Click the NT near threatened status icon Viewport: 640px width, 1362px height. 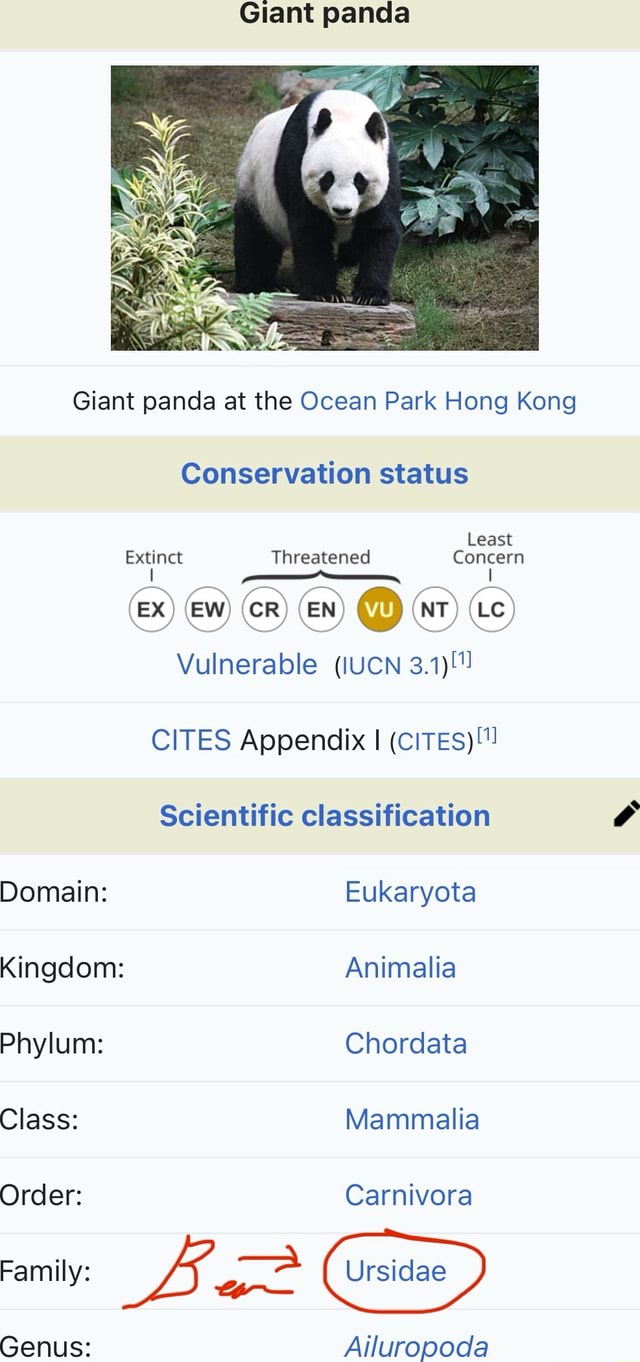pyautogui.click(x=434, y=609)
